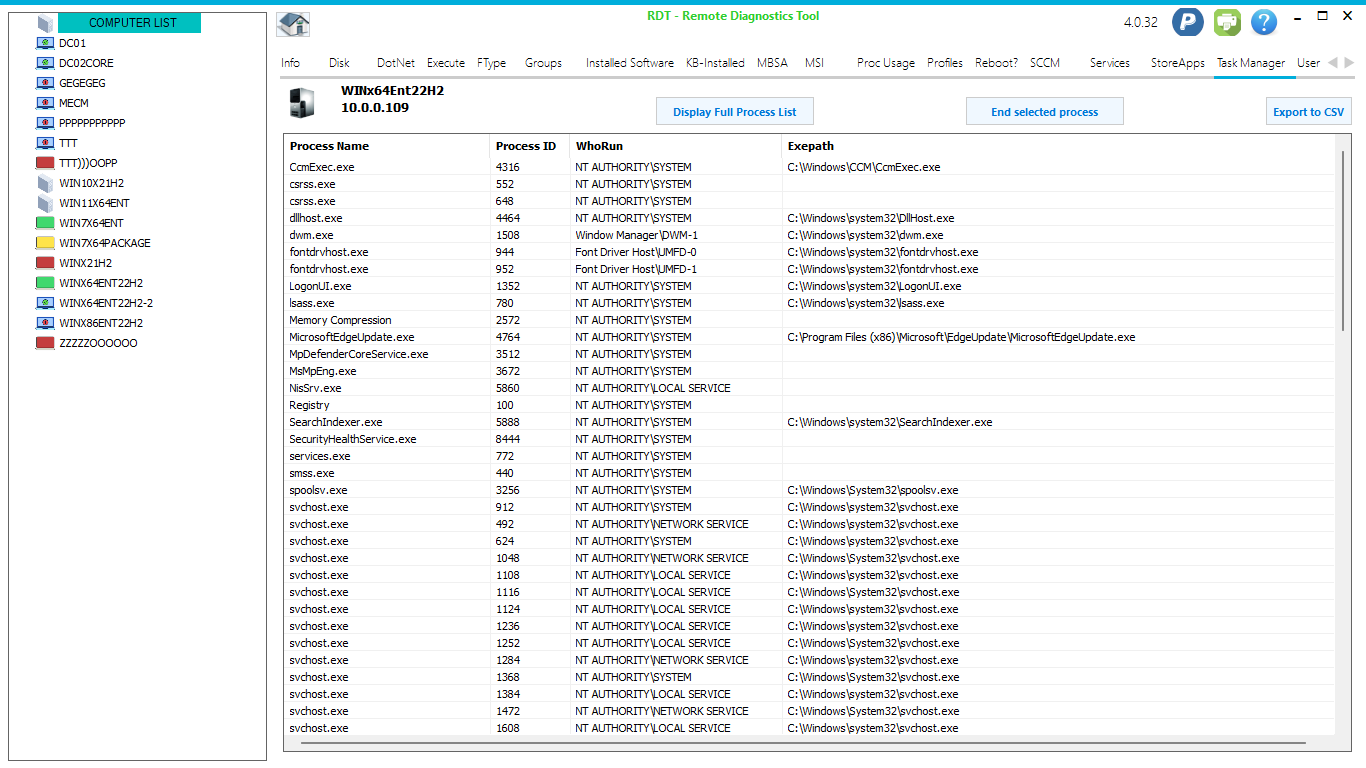The height and width of the screenshot is (768, 1366).
Task: Sort by the WhoRun column header
Action: coord(676,146)
